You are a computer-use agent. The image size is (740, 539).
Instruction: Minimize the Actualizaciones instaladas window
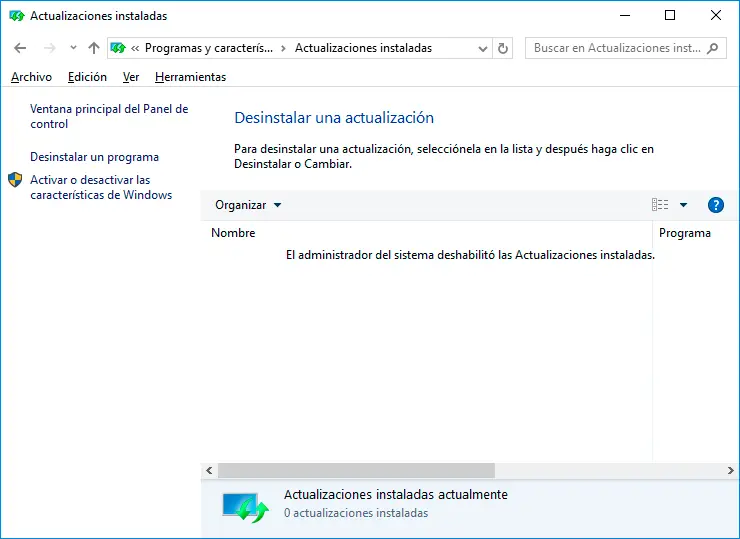click(x=625, y=16)
